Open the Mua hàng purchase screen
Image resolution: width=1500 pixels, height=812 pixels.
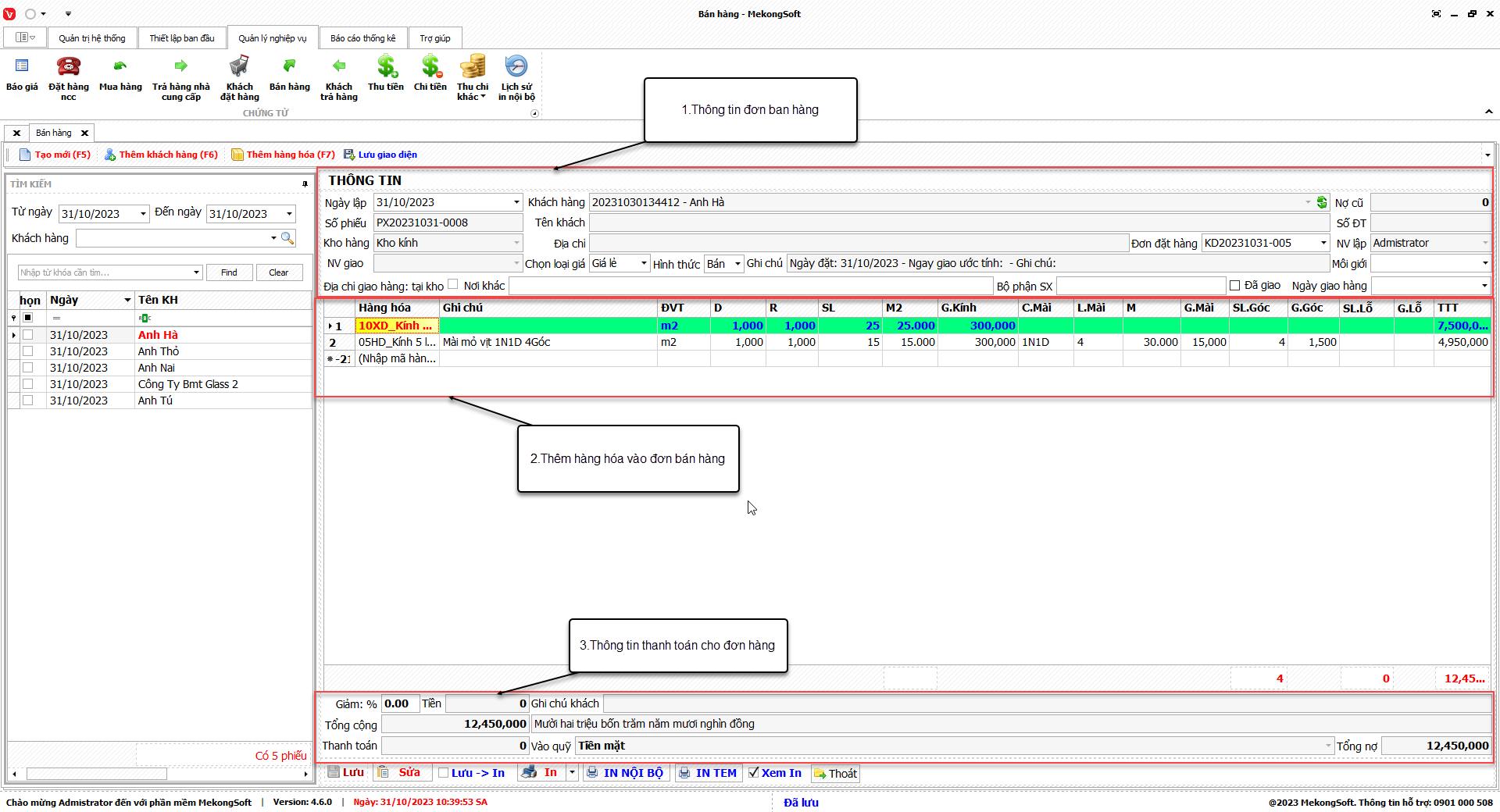(x=120, y=75)
